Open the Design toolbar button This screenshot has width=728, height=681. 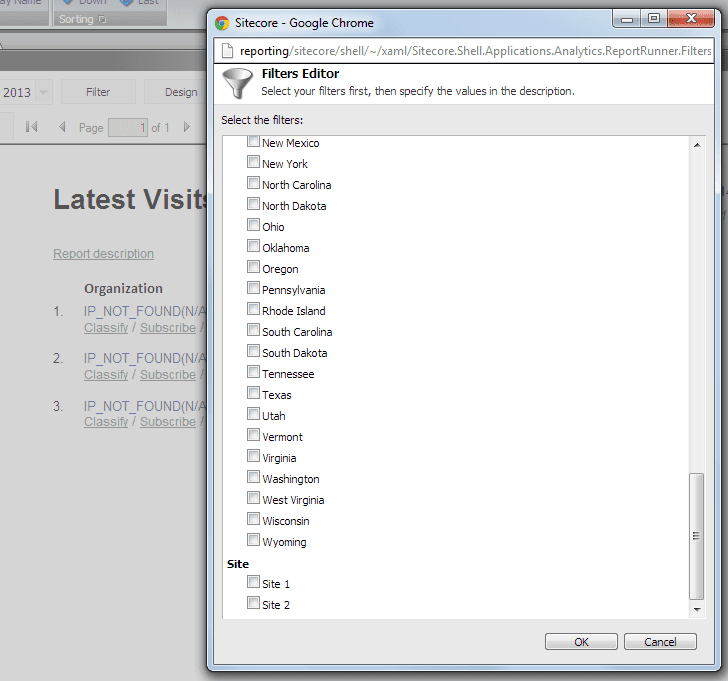tap(181, 92)
